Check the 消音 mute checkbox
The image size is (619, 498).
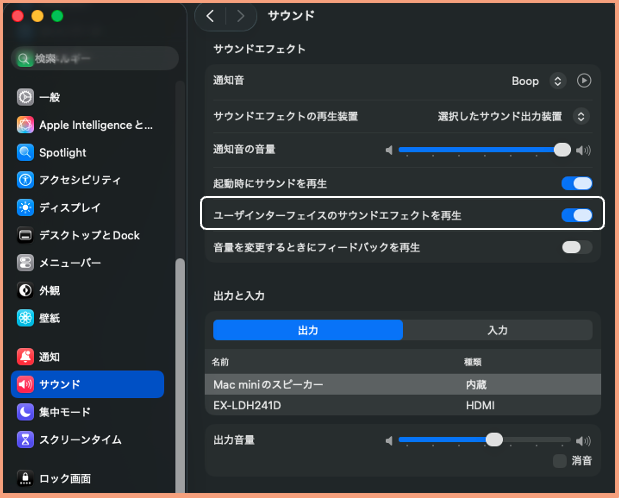pyautogui.click(x=560, y=461)
